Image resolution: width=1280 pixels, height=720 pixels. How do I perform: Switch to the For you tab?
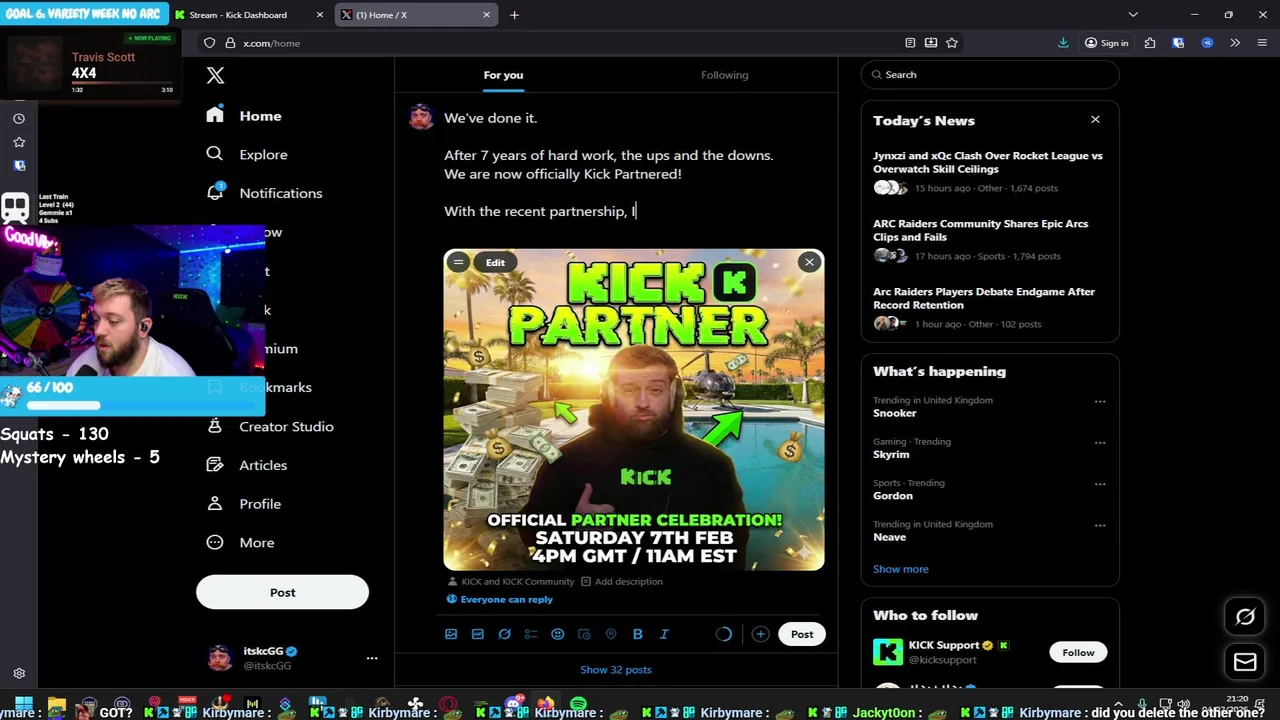(x=503, y=75)
